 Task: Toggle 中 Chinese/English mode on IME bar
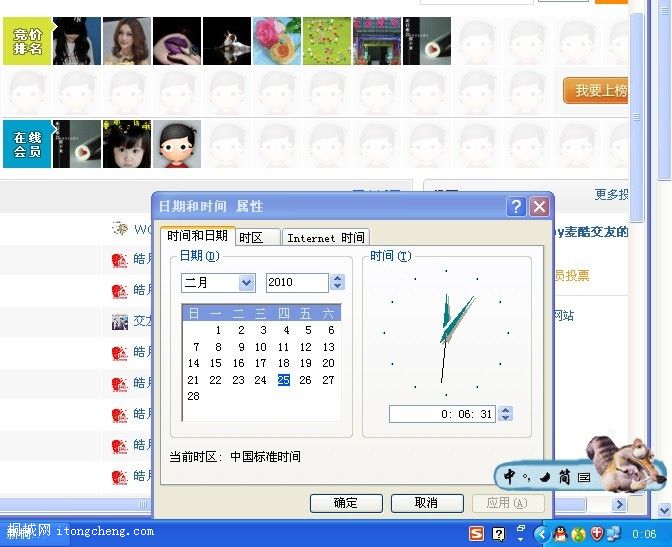(510, 477)
